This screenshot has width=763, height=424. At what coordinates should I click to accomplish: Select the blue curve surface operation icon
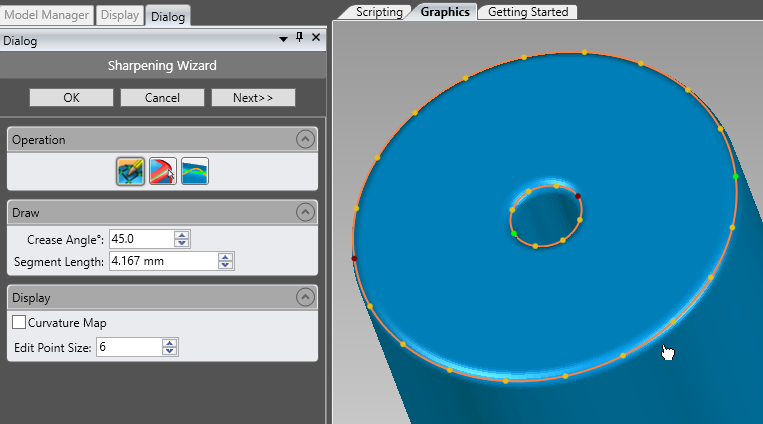[x=195, y=171]
